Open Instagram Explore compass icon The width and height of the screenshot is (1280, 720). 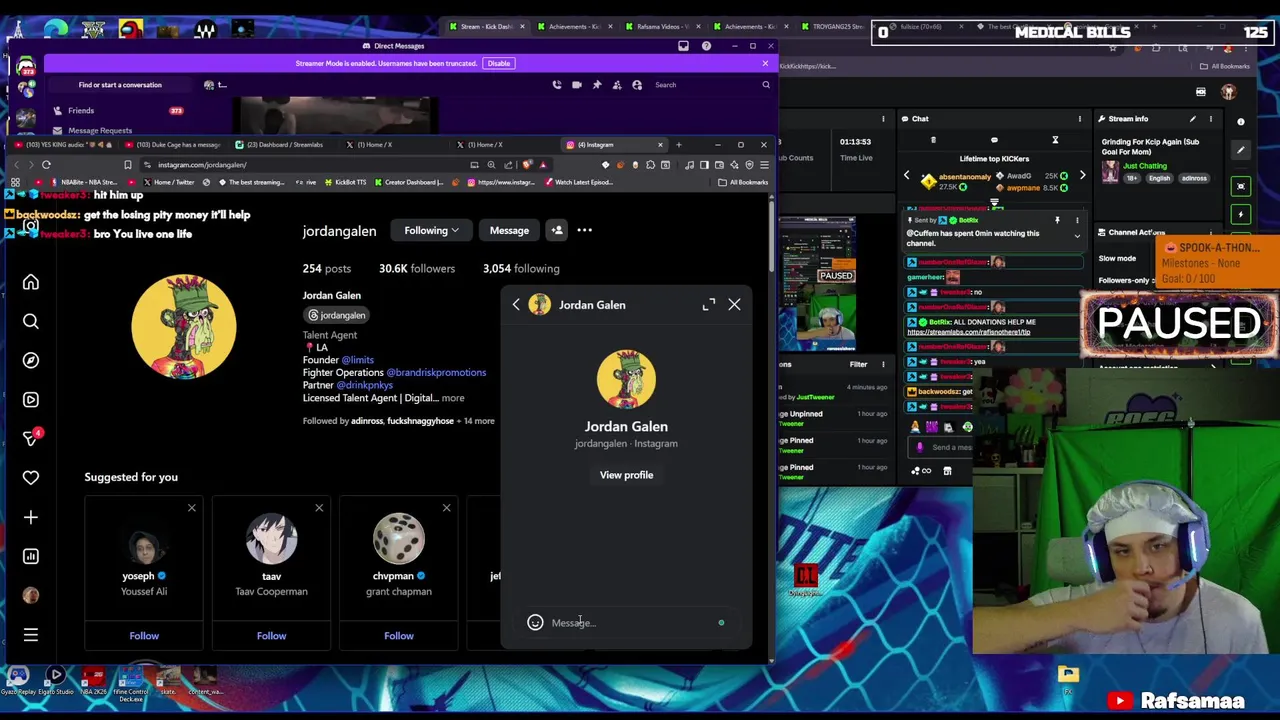click(x=31, y=360)
